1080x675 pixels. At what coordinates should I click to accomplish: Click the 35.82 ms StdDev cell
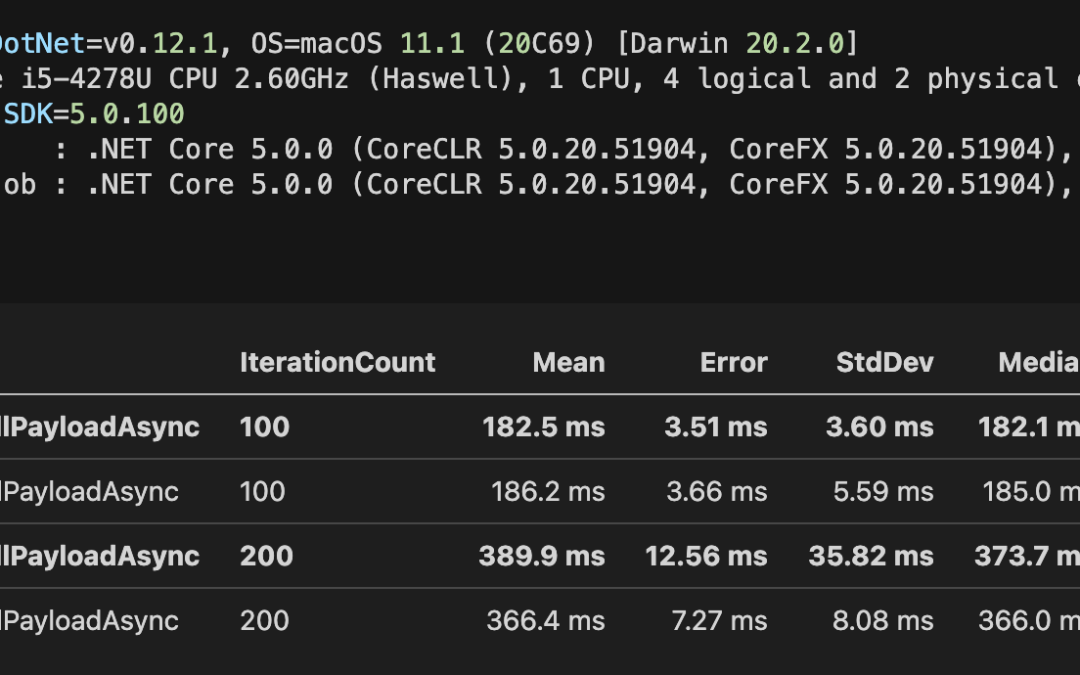coord(871,556)
